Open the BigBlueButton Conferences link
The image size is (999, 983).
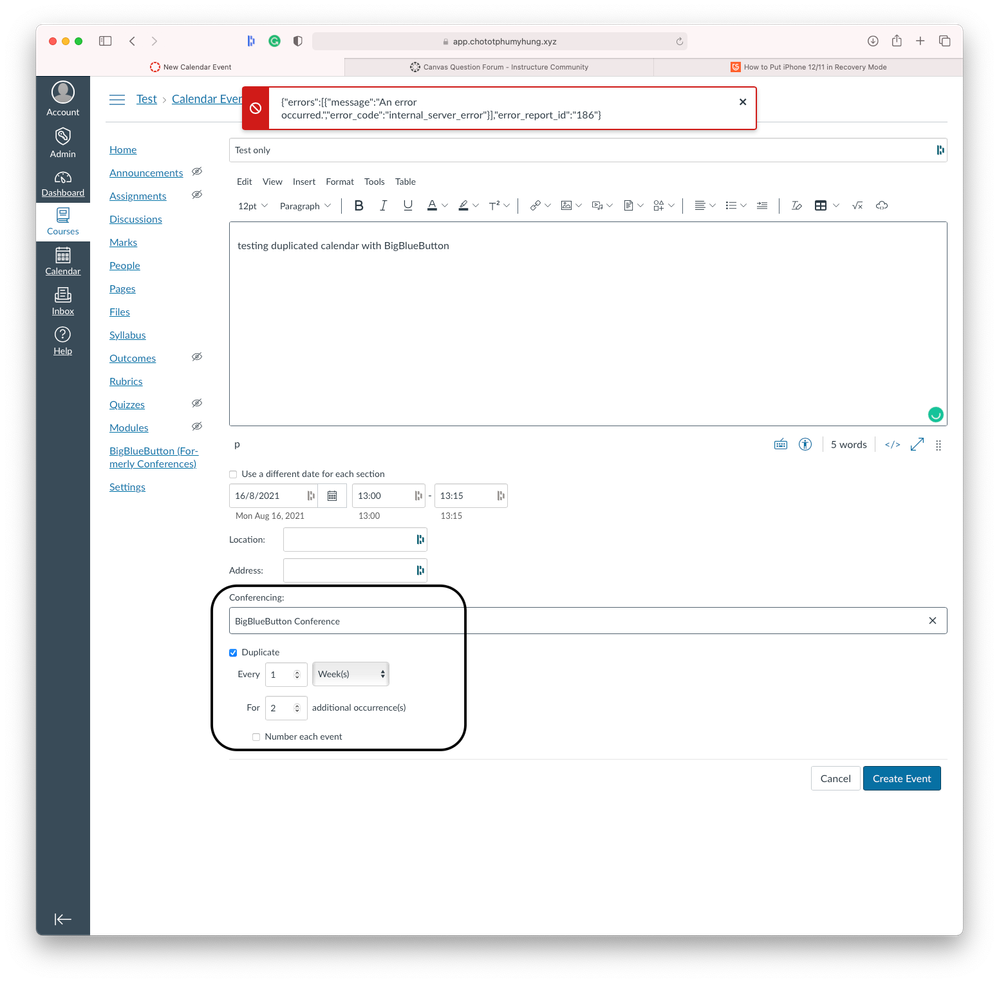(x=154, y=457)
